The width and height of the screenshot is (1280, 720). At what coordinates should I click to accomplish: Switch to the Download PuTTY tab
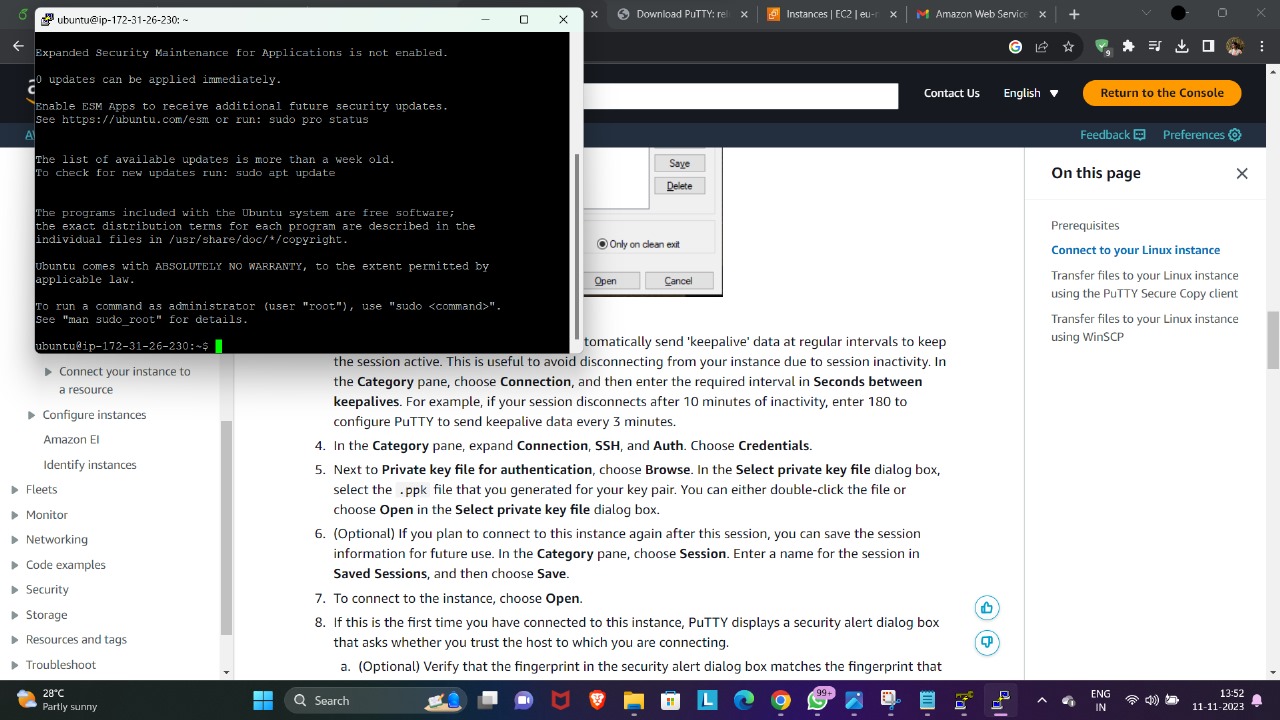click(680, 15)
